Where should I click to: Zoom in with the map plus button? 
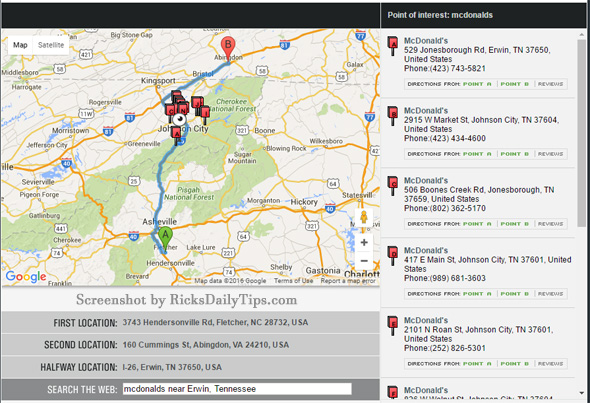tap(364, 243)
